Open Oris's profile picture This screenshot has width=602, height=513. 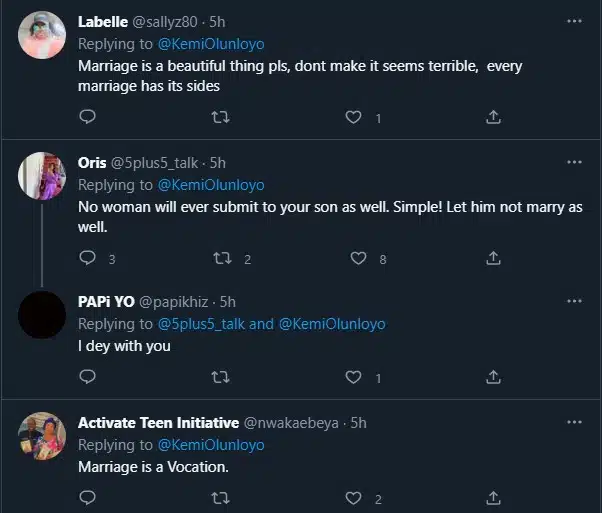pyautogui.click(x=43, y=176)
